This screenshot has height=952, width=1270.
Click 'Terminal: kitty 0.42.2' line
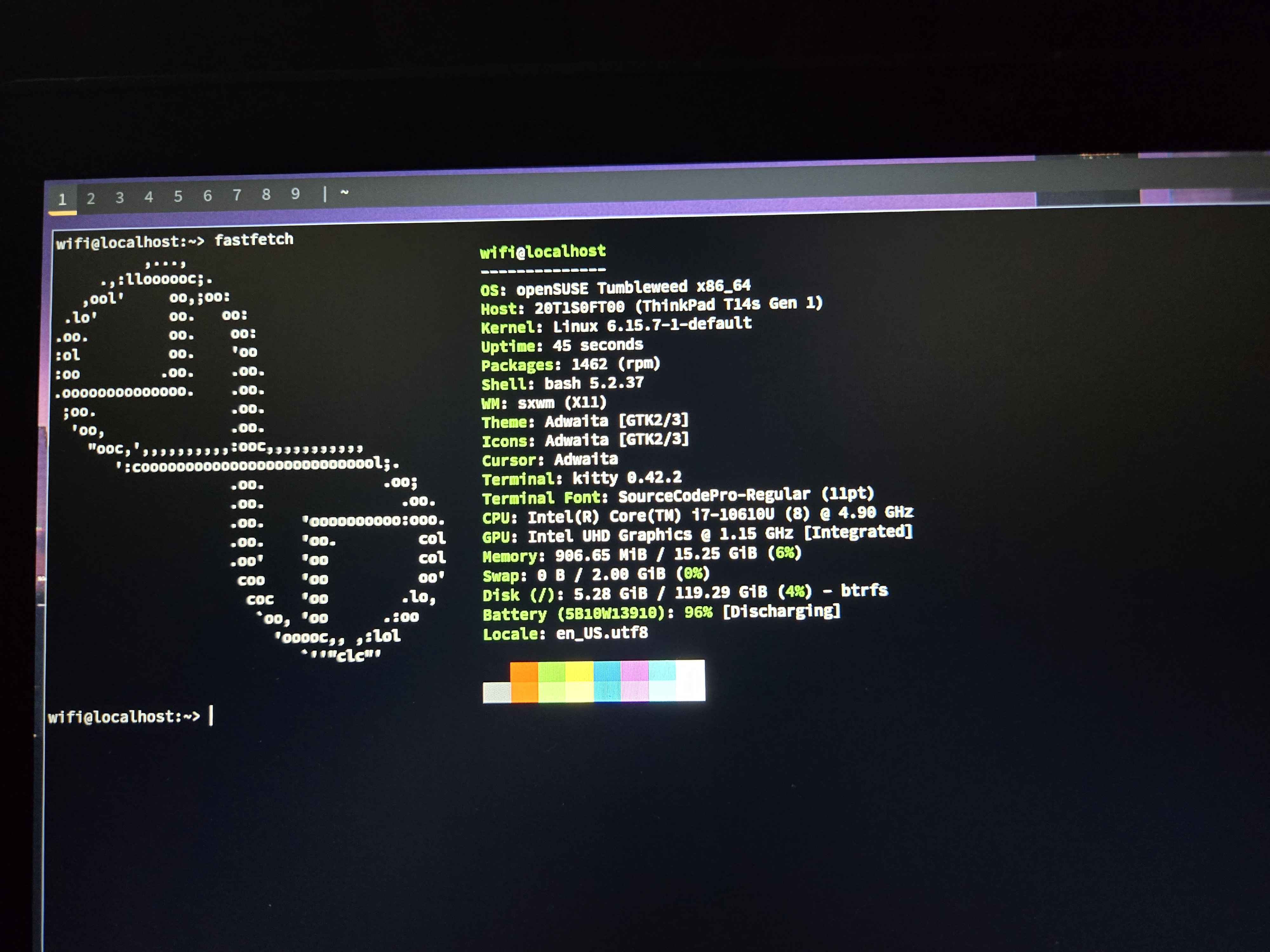pos(582,479)
